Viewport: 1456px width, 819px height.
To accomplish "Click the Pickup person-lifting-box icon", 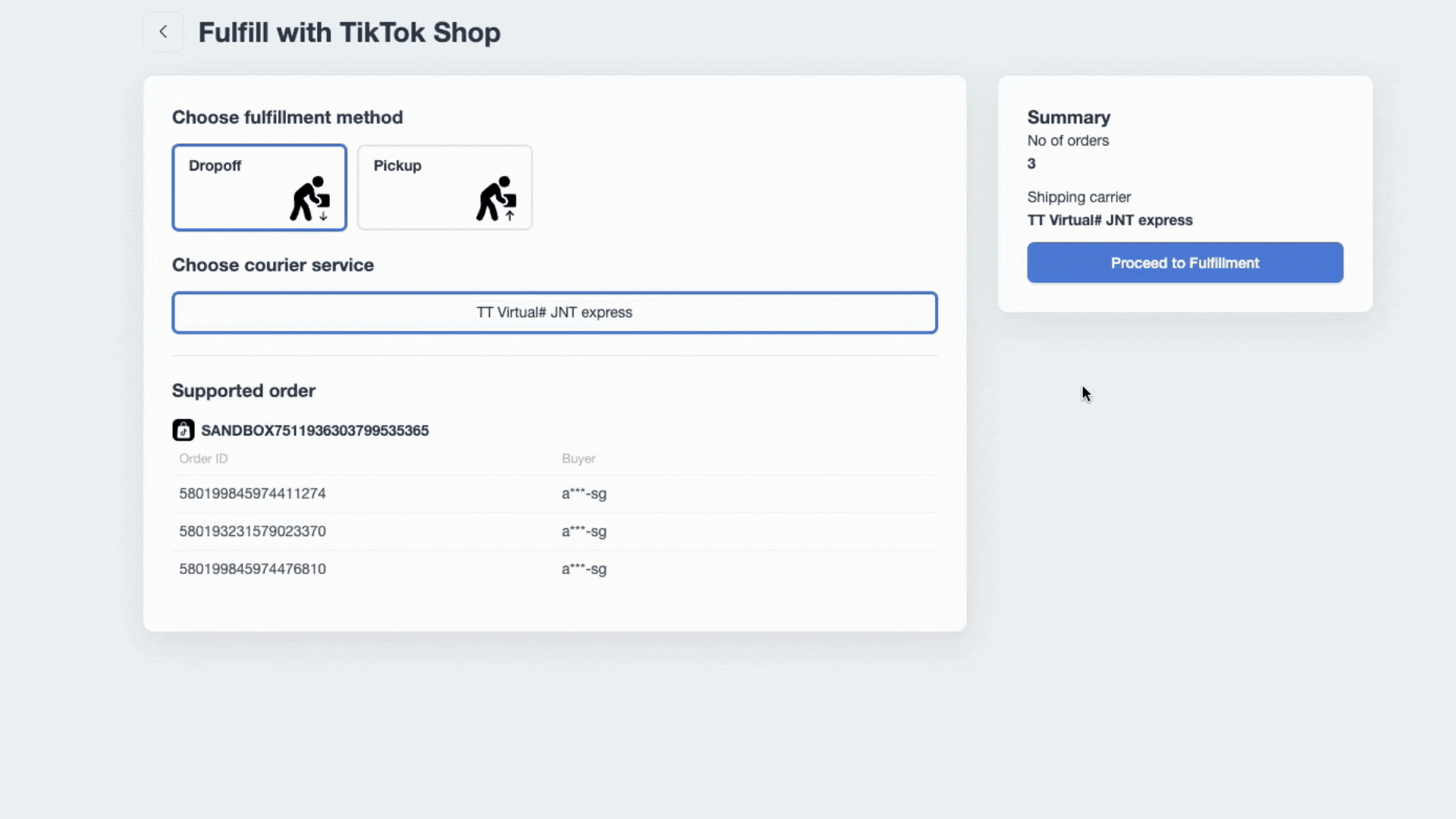I will (x=496, y=199).
